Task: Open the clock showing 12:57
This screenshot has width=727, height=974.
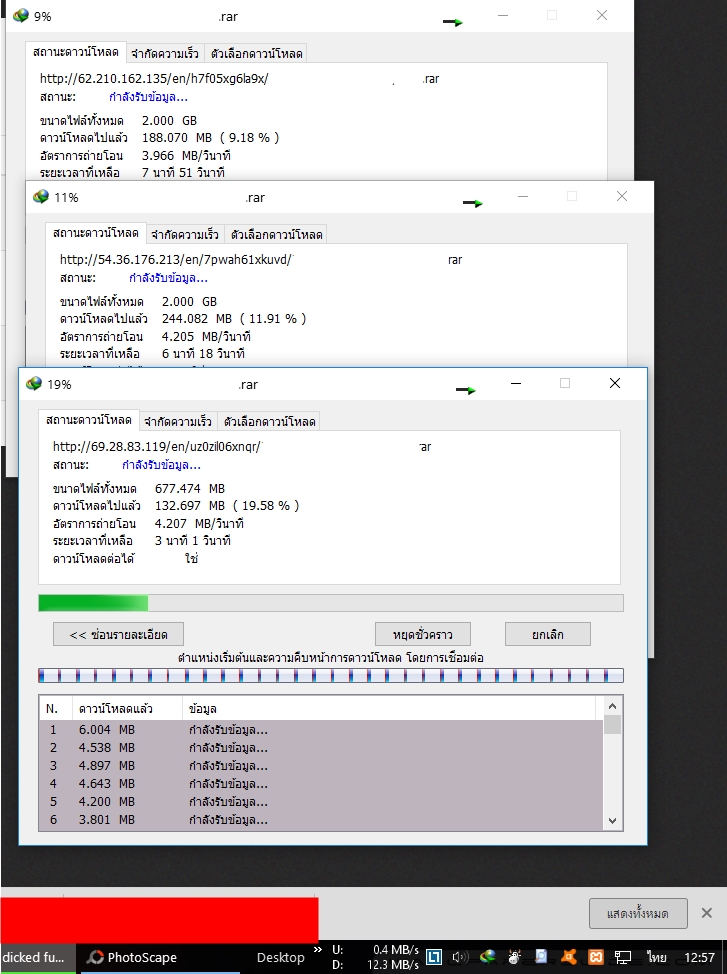Action: tap(700, 957)
